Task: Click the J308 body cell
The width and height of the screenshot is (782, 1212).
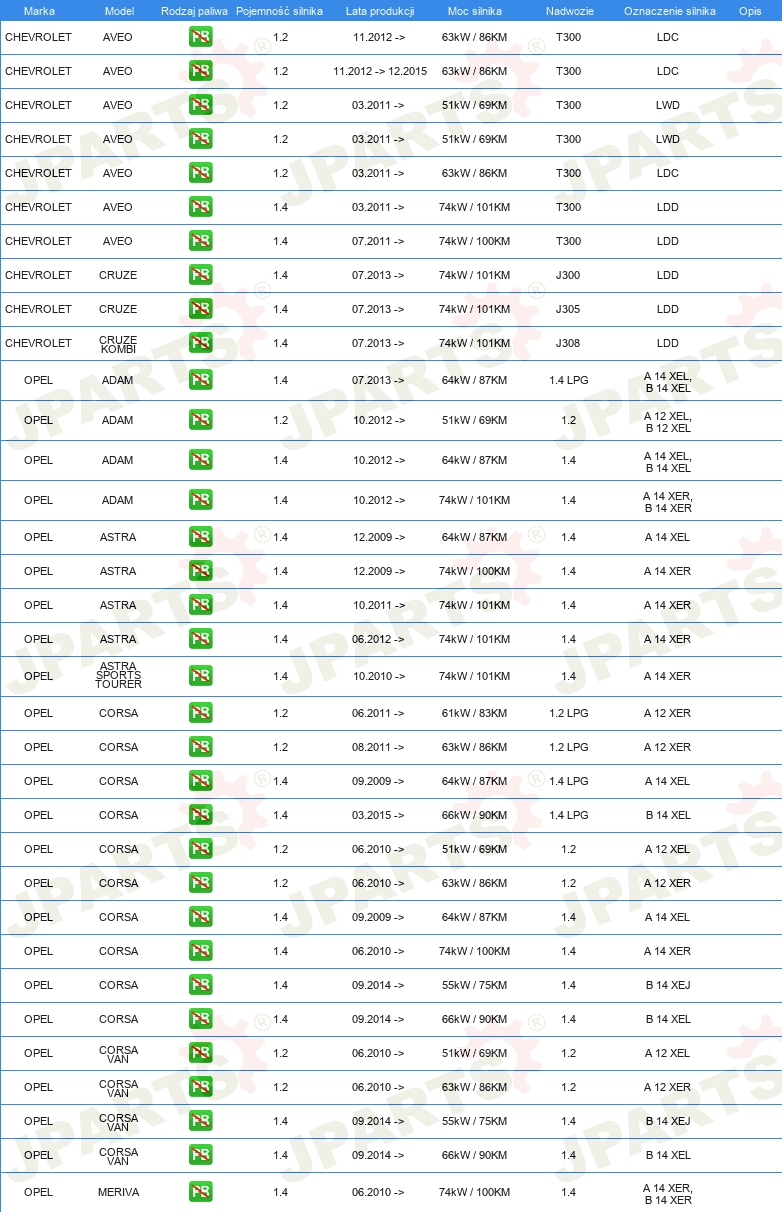Action: tap(568, 343)
